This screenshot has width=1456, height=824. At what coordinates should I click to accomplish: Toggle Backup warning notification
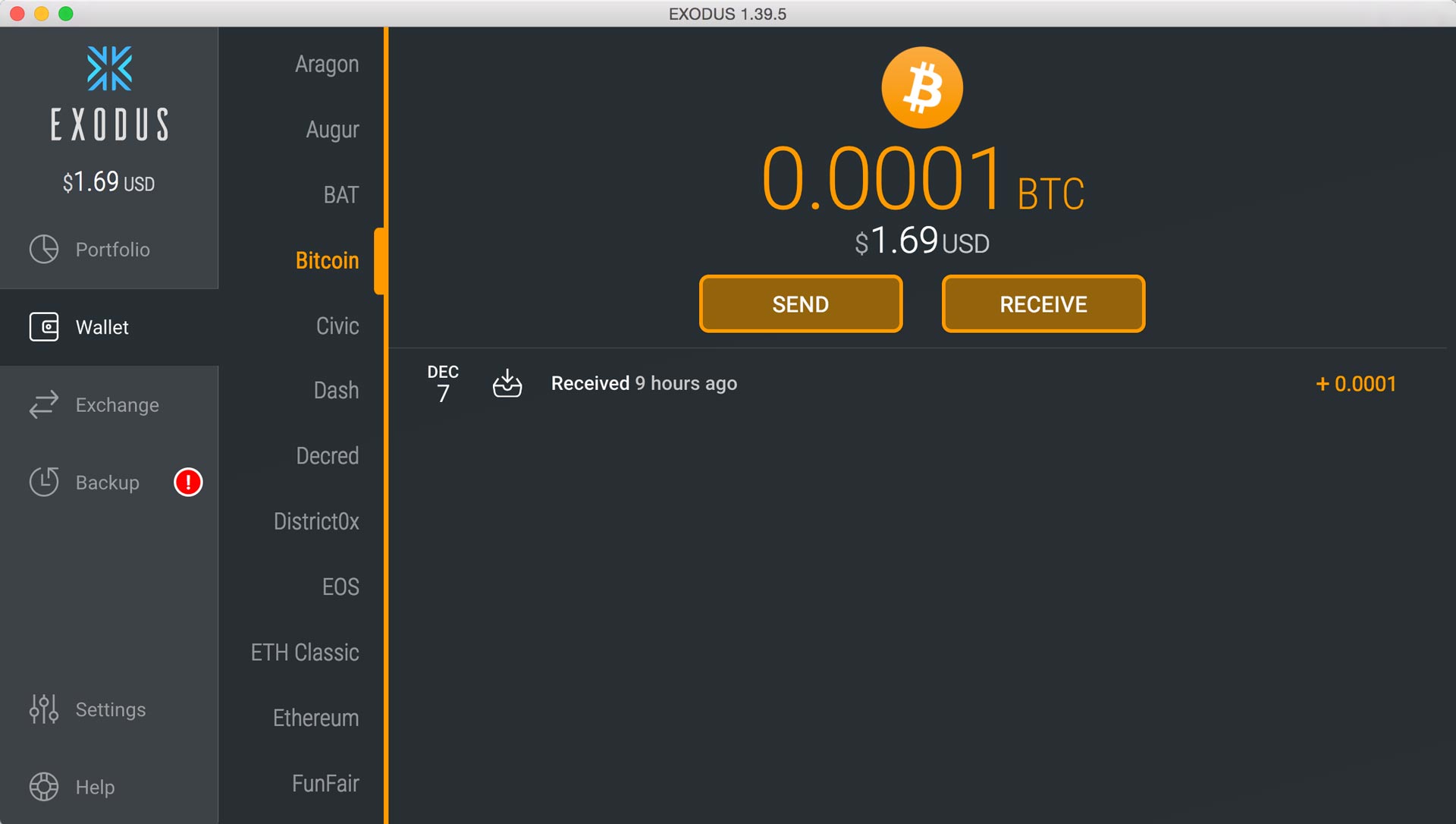[x=187, y=482]
